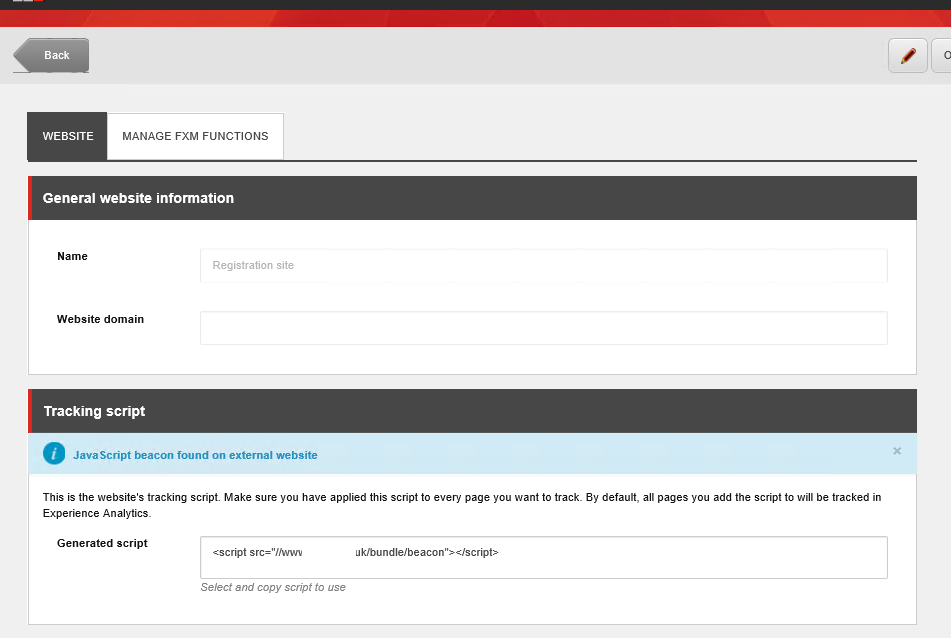Open the Manage FXM Functions tab
Viewport: 951px width, 638px height.
[195, 136]
